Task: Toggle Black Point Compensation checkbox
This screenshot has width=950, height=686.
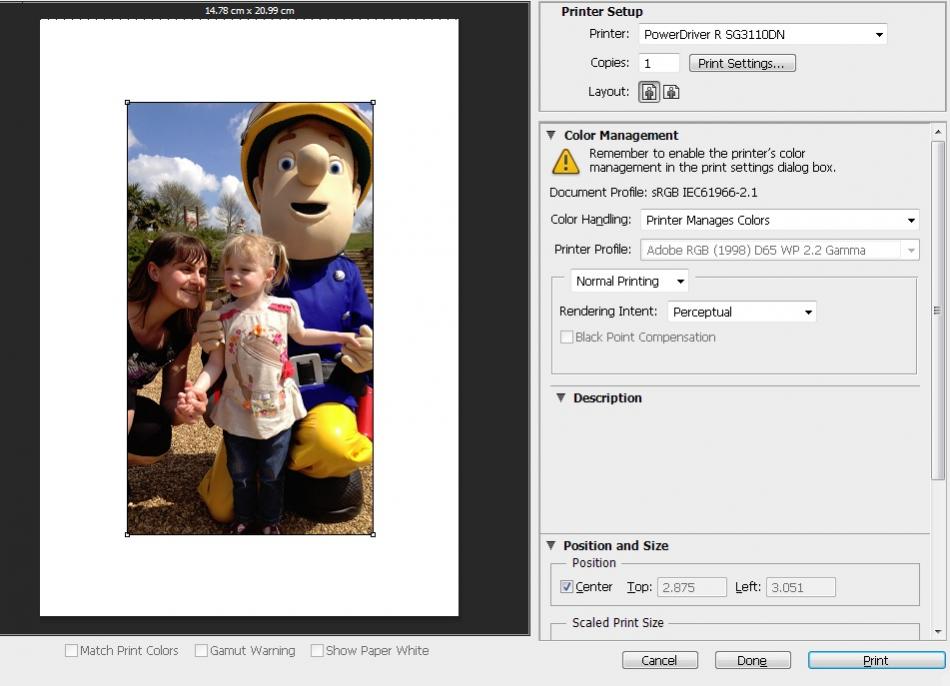Action: click(x=566, y=337)
